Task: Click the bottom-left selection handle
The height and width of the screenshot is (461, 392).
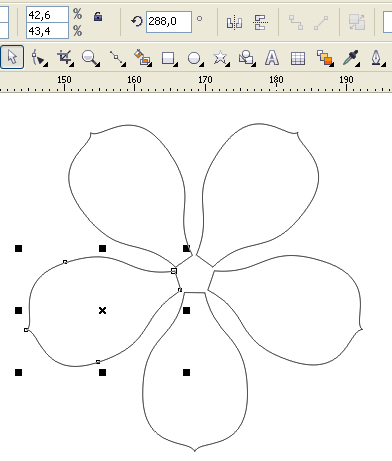Action: coord(19,372)
